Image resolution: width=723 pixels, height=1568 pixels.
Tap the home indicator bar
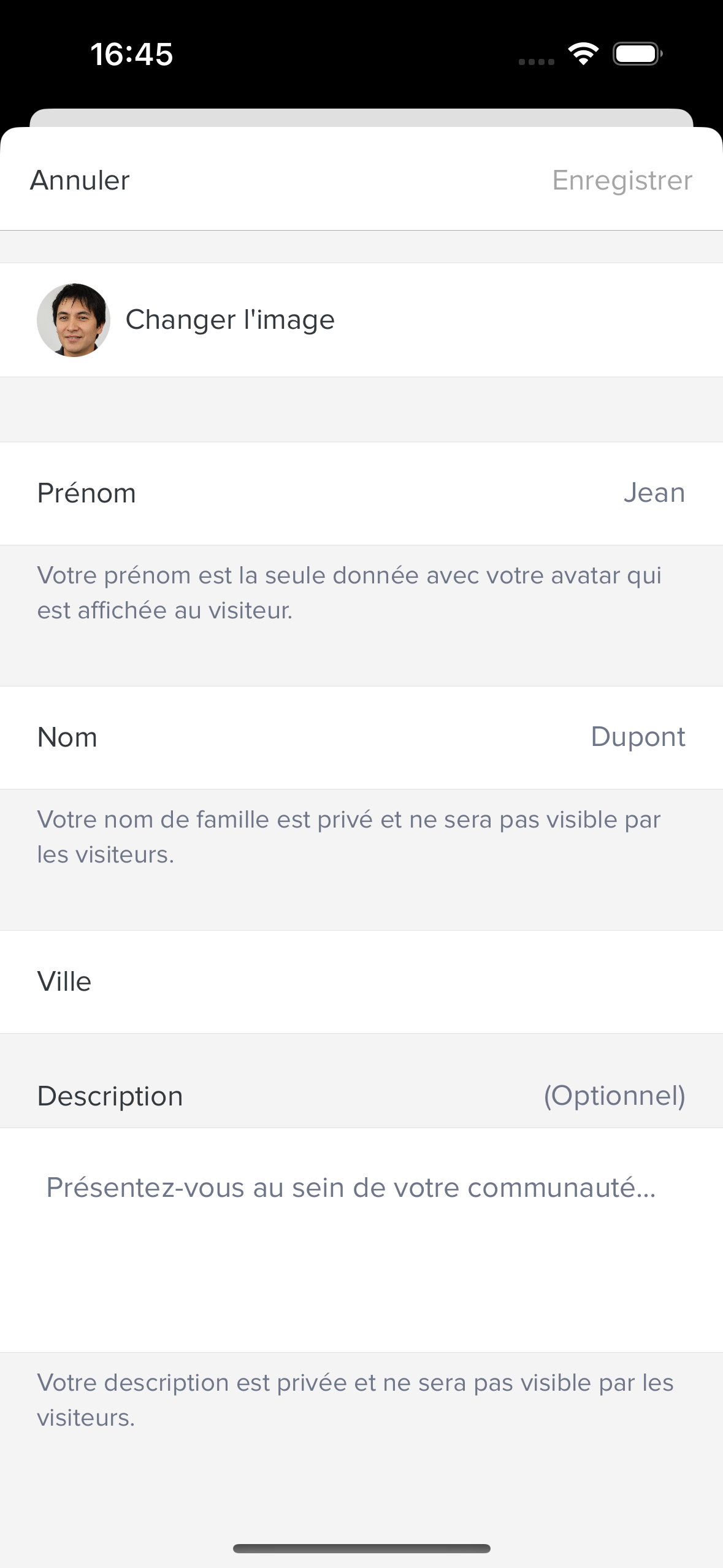point(362,1548)
